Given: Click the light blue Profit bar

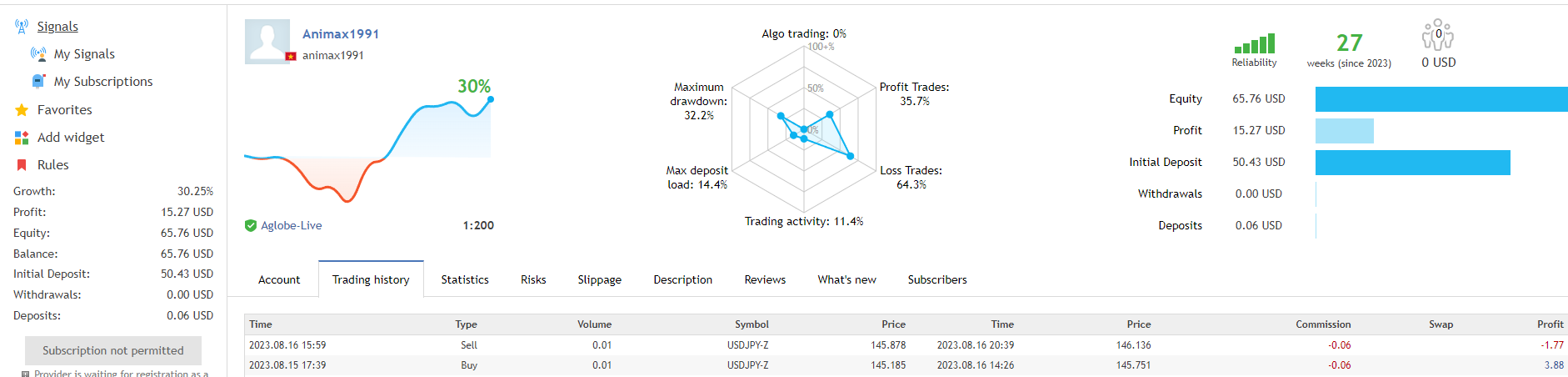Looking at the screenshot, I should pyautogui.click(x=1344, y=131).
